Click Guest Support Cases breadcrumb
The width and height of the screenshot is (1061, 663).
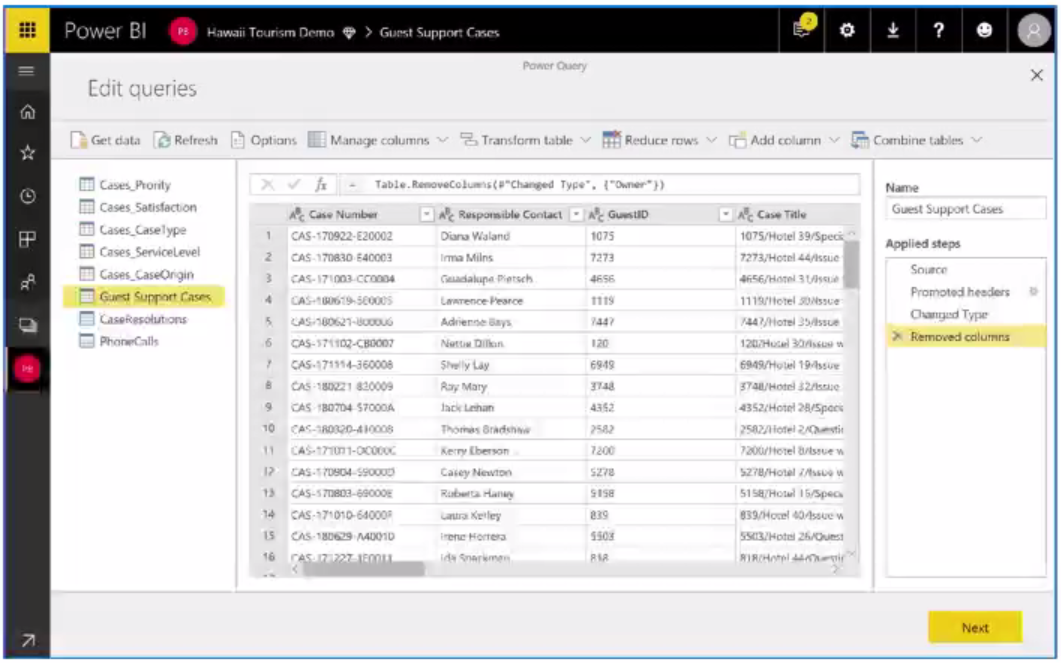[x=439, y=32]
